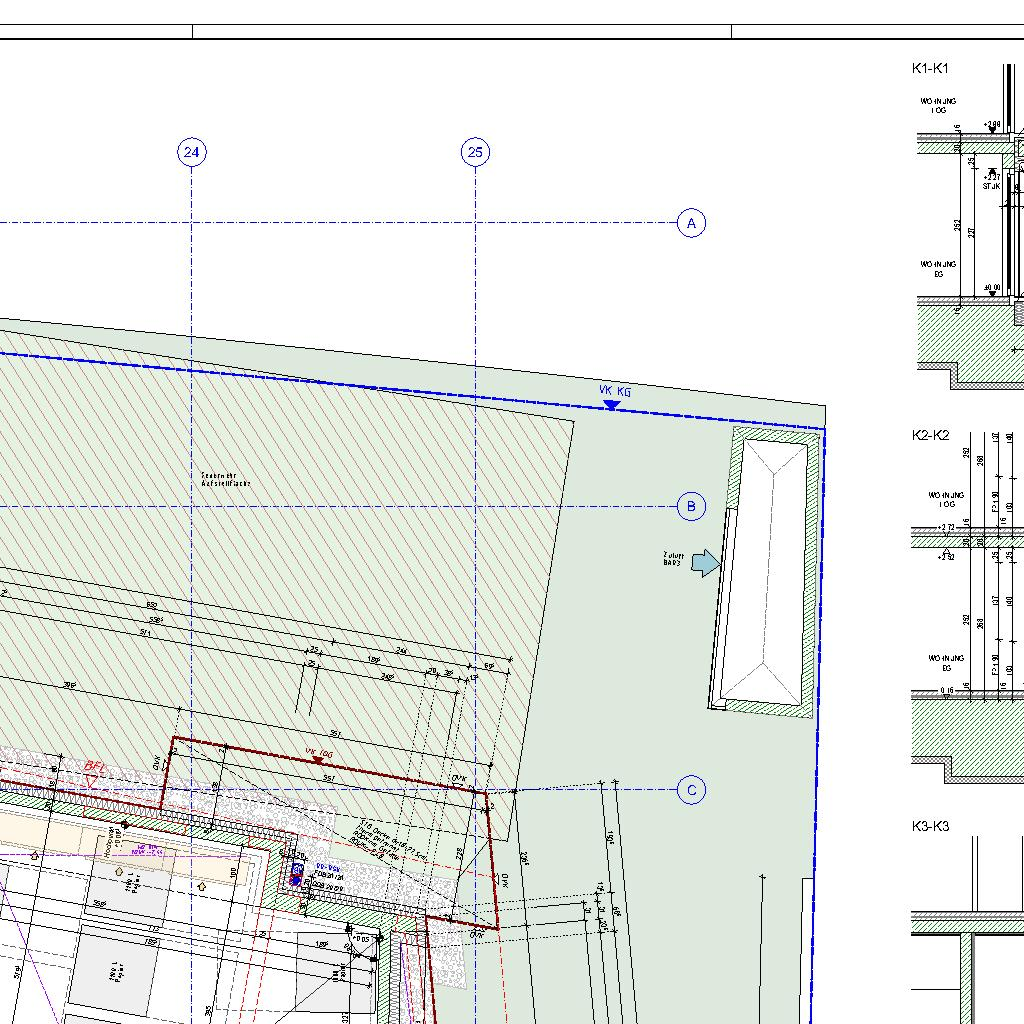Click the K1-K1 section title
Image resolution: width=1024 pixels, height=1024 pixels.
point(930,68)
